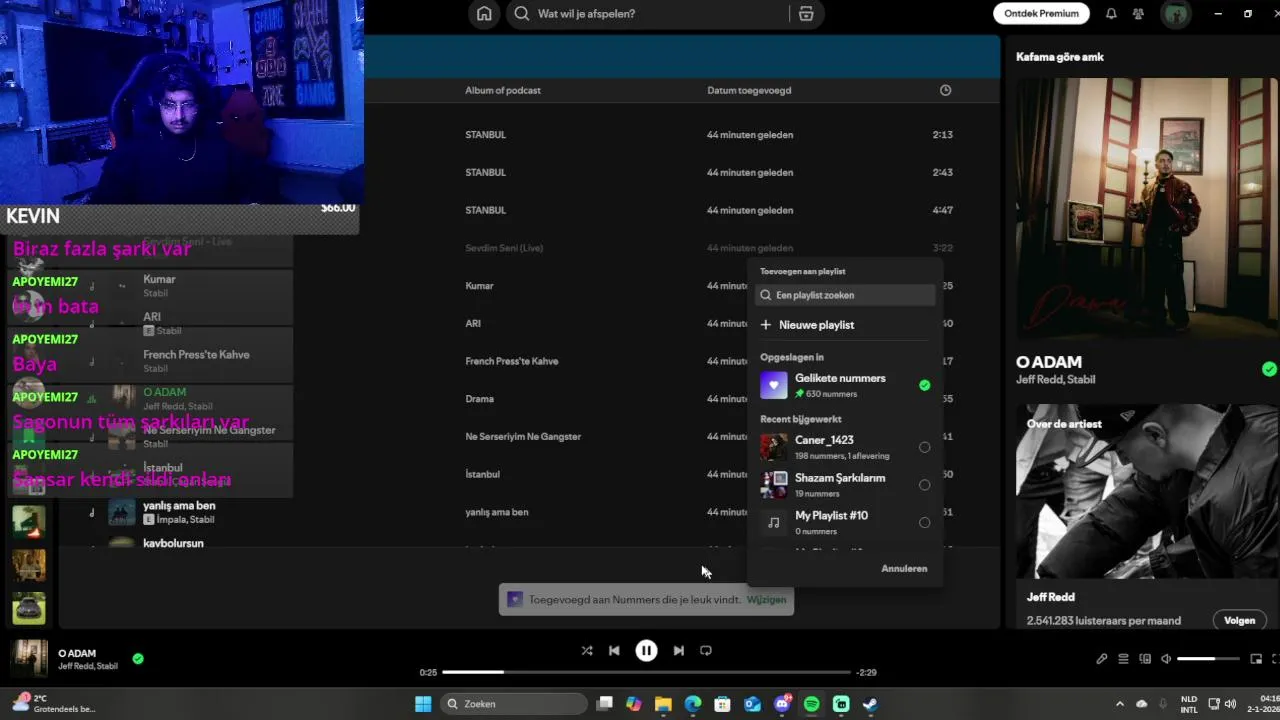This screenshot has height=720, width=1280.
Task: Select My Playlist #10 radio circle
Action: (x=924, y=522)
